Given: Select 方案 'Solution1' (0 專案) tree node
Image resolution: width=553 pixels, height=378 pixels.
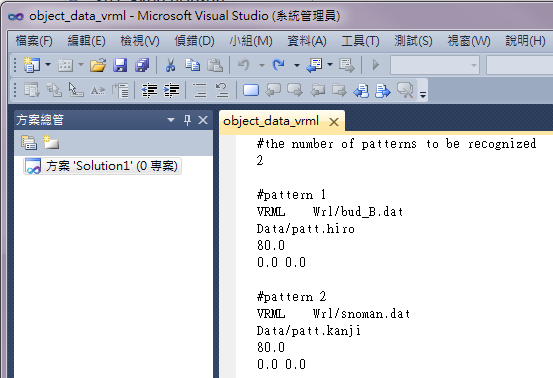Looking at the screenshot, I should 102,166.
